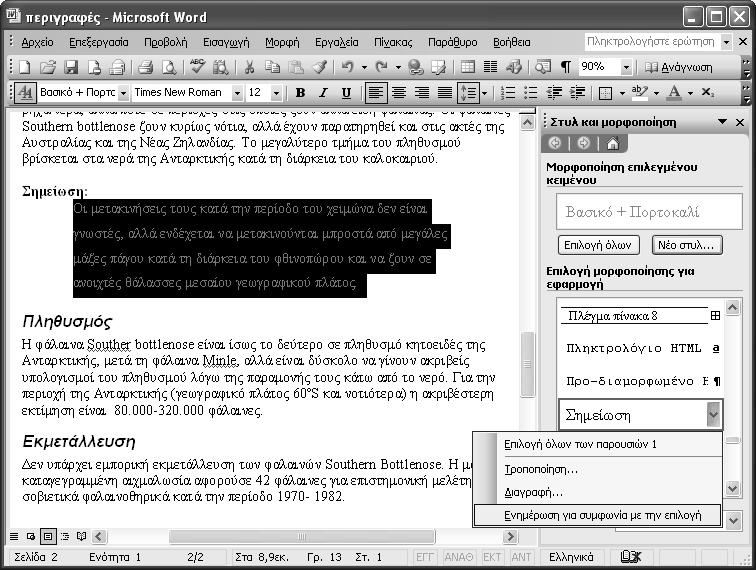The height and width of the screenshot is (570, 756).
Task: Click the numbered list icon
Action: pyautogui.click(x=508, y=93)
